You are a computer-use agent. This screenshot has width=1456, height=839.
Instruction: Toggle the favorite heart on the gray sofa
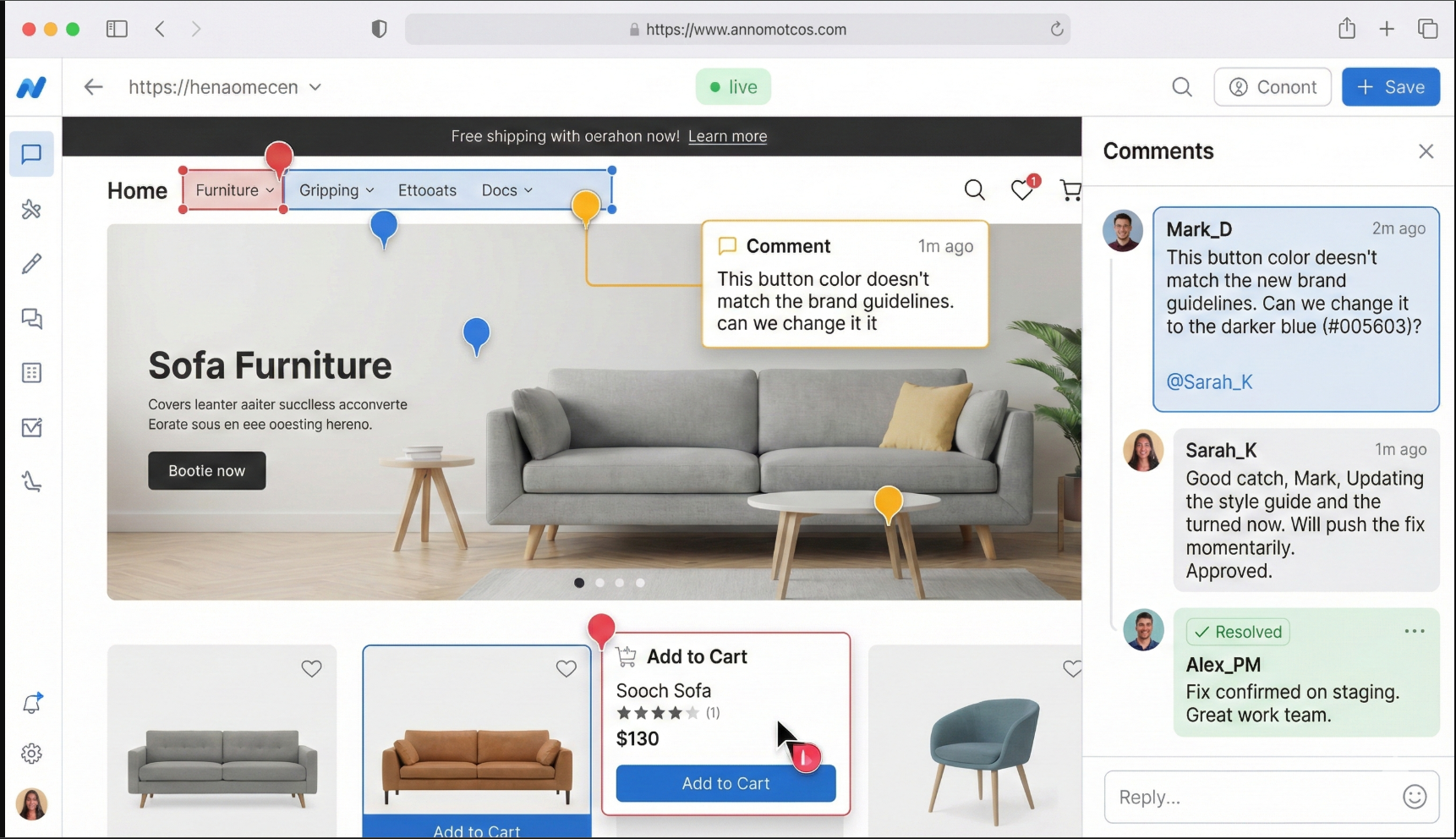pyautogui.click(x=311, y=669)
